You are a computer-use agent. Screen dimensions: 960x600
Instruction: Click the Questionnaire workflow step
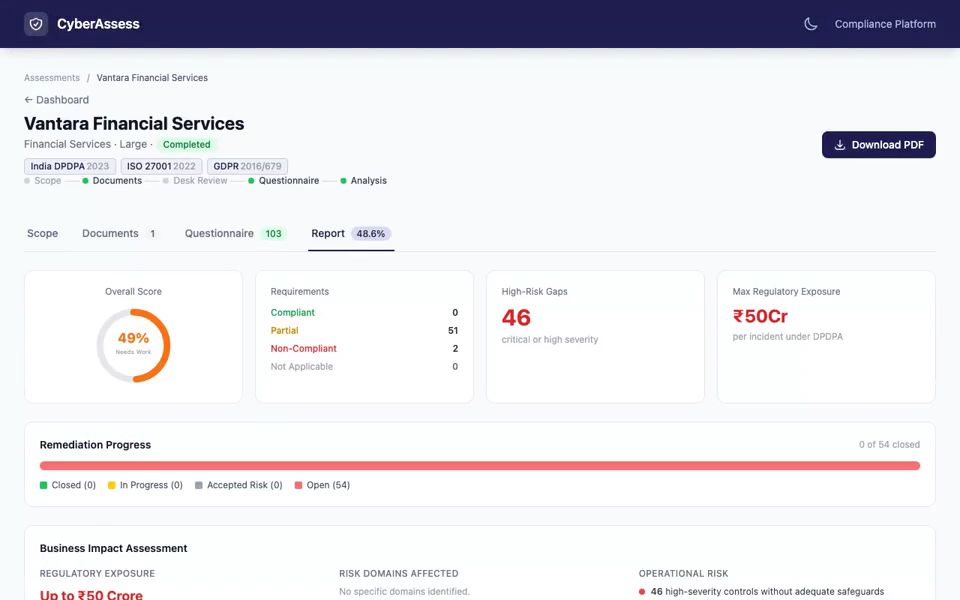[x=283, y=181]
